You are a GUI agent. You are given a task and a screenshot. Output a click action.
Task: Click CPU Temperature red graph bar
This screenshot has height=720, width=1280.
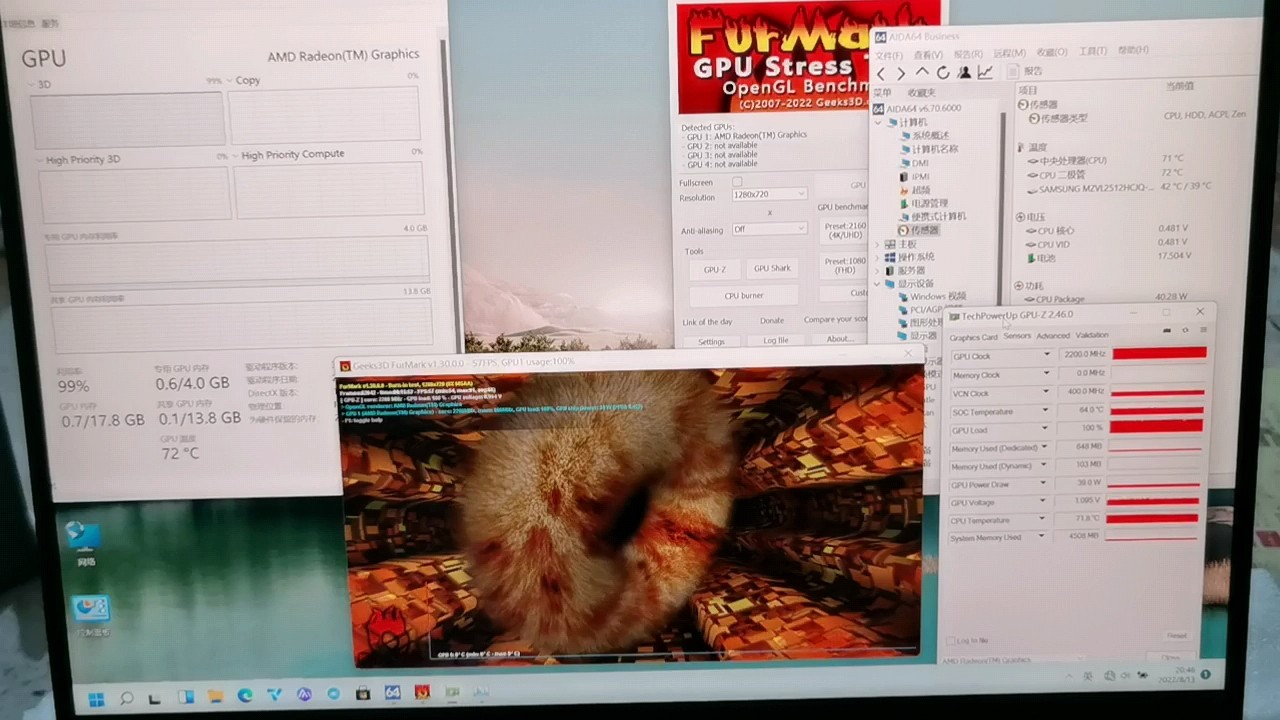click(1153, 518)
